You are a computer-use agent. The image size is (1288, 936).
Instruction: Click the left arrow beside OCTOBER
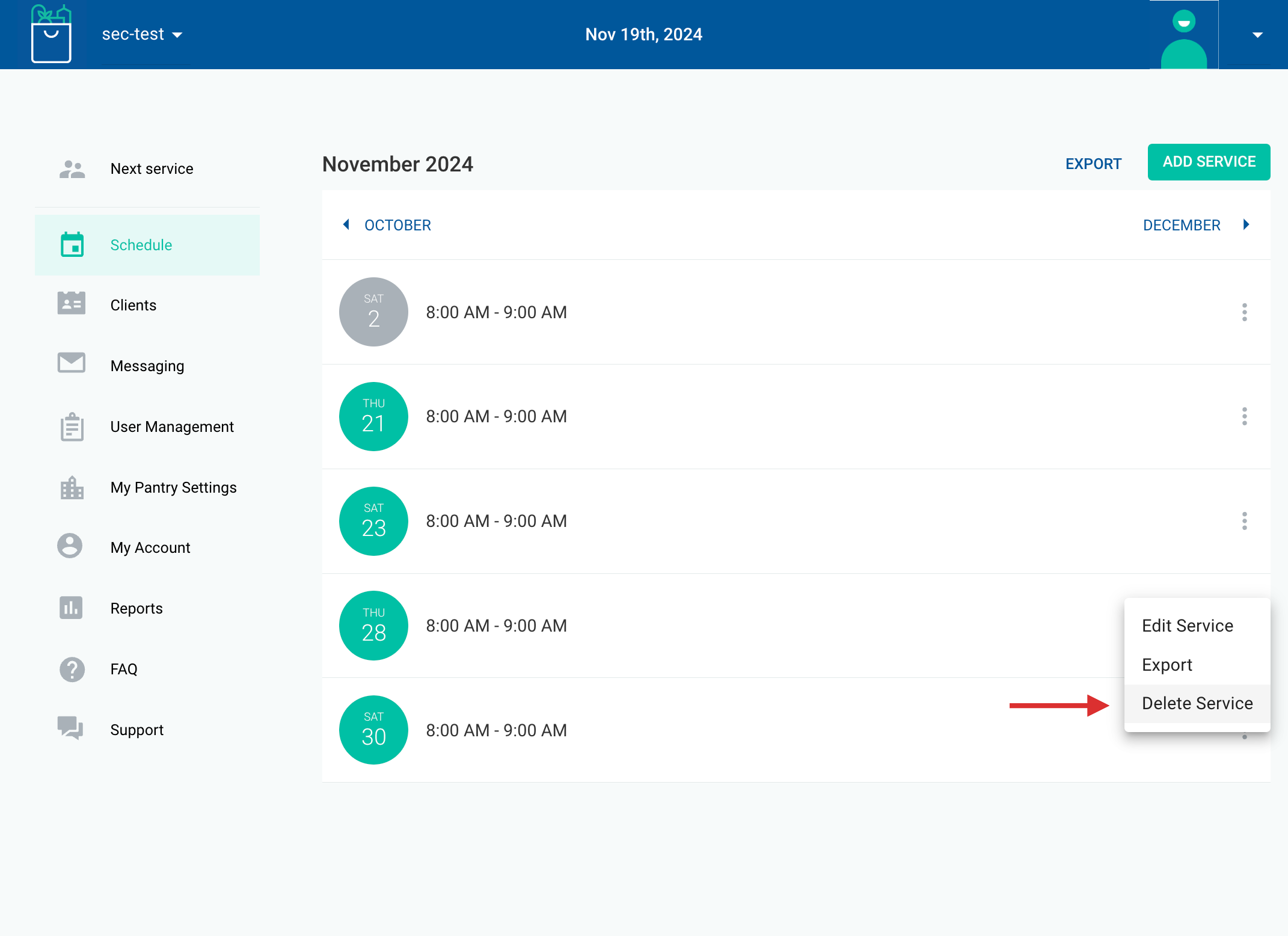346,224
